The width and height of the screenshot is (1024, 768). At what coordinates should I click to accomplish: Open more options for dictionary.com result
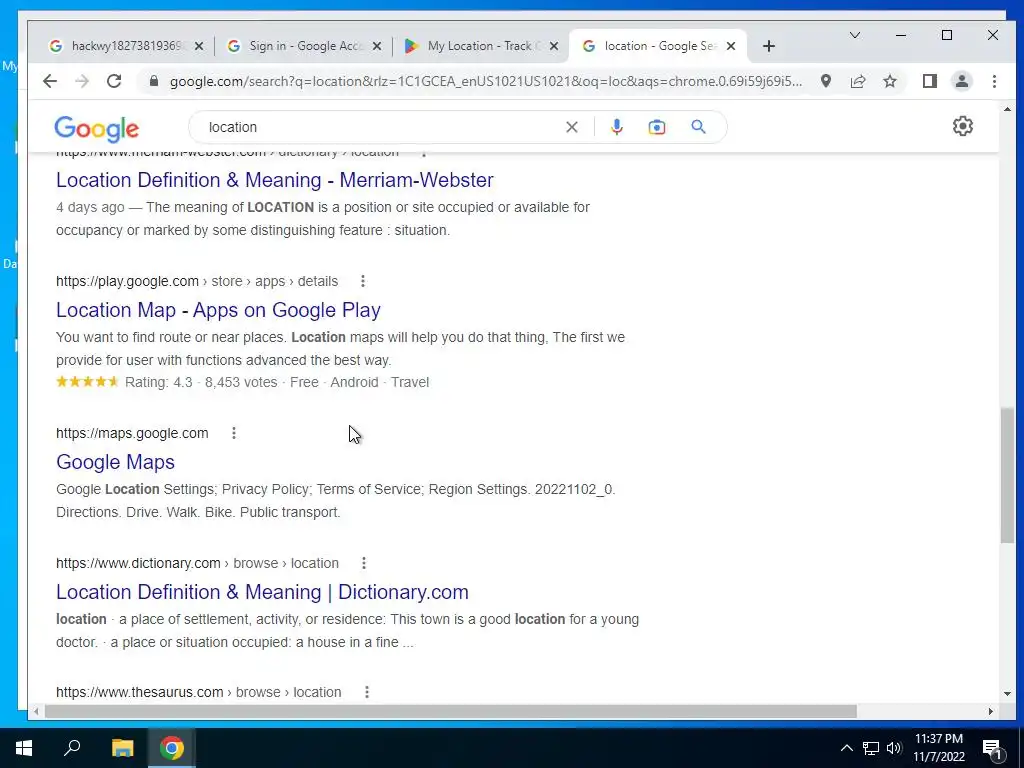tap(364, 563)
